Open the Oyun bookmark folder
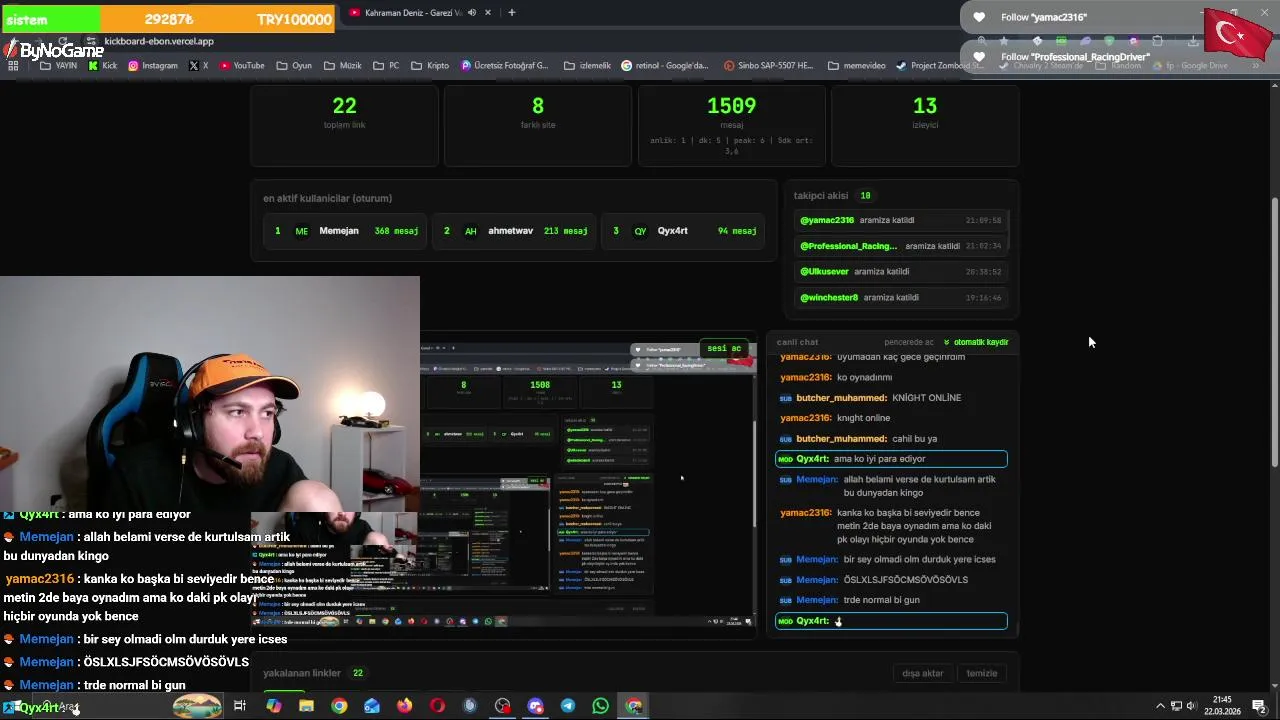 coord(294,66)
